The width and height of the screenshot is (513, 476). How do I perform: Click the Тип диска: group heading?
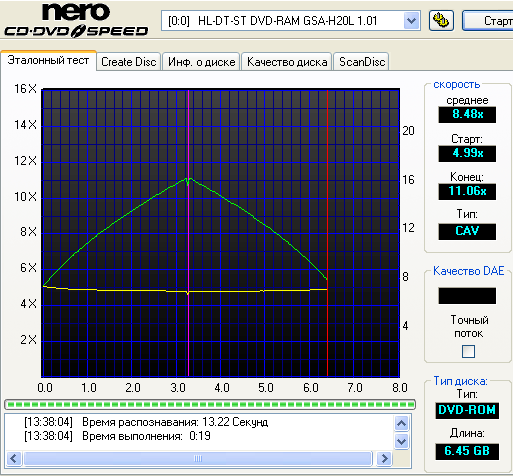460,381
